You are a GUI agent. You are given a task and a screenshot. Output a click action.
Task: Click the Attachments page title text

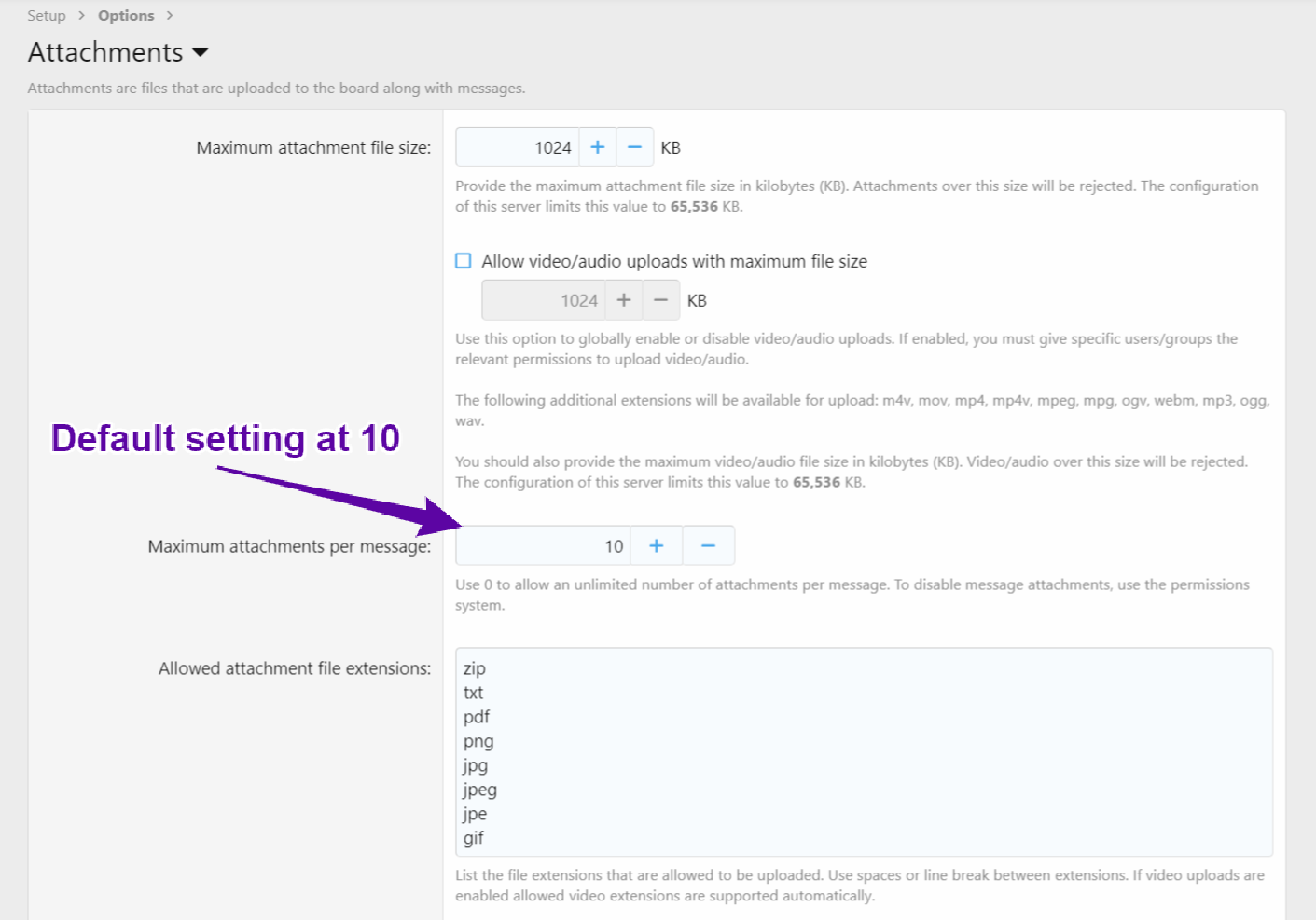pos(105,52)
